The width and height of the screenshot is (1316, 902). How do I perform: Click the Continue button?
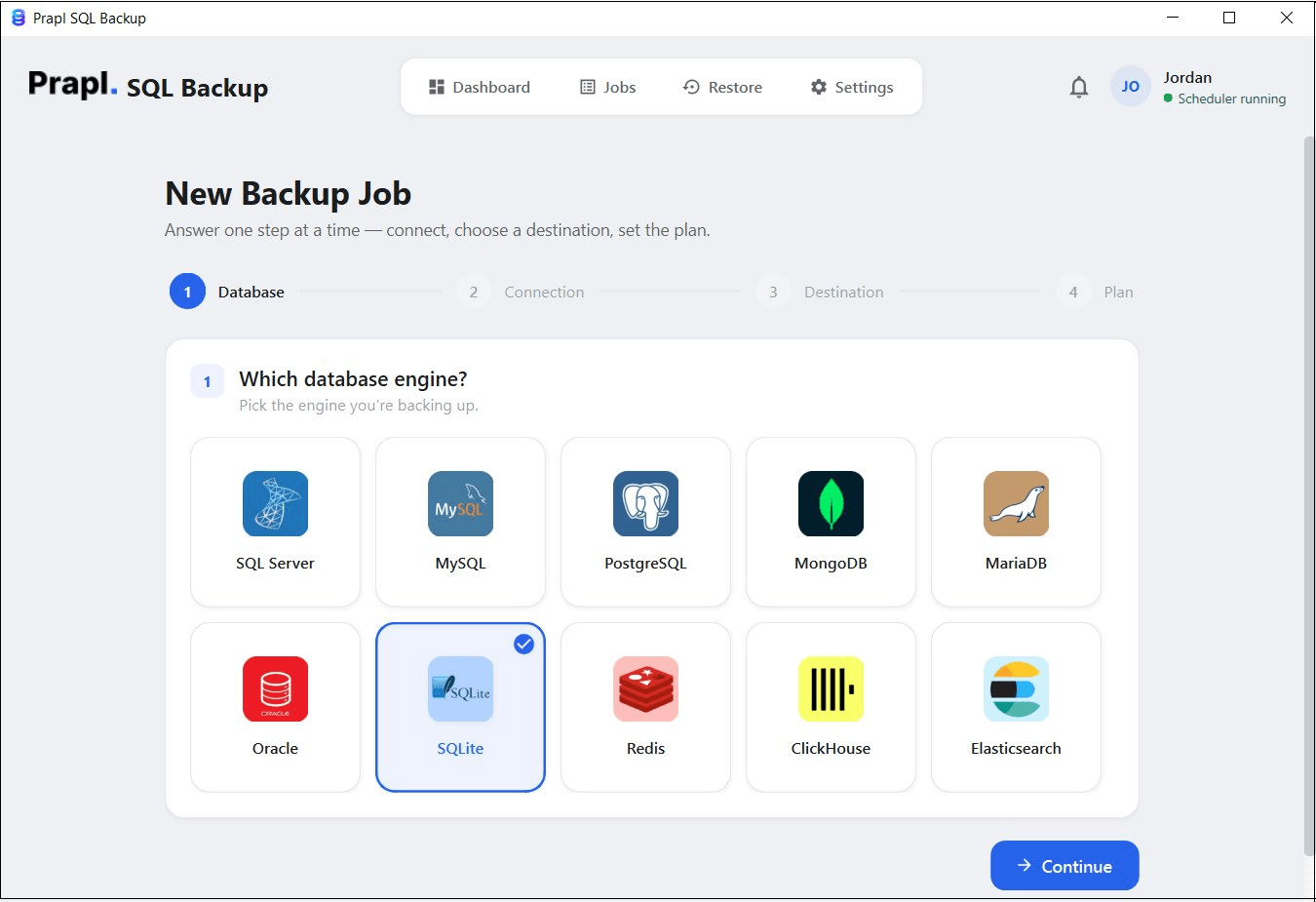[x=1064, y=866]
